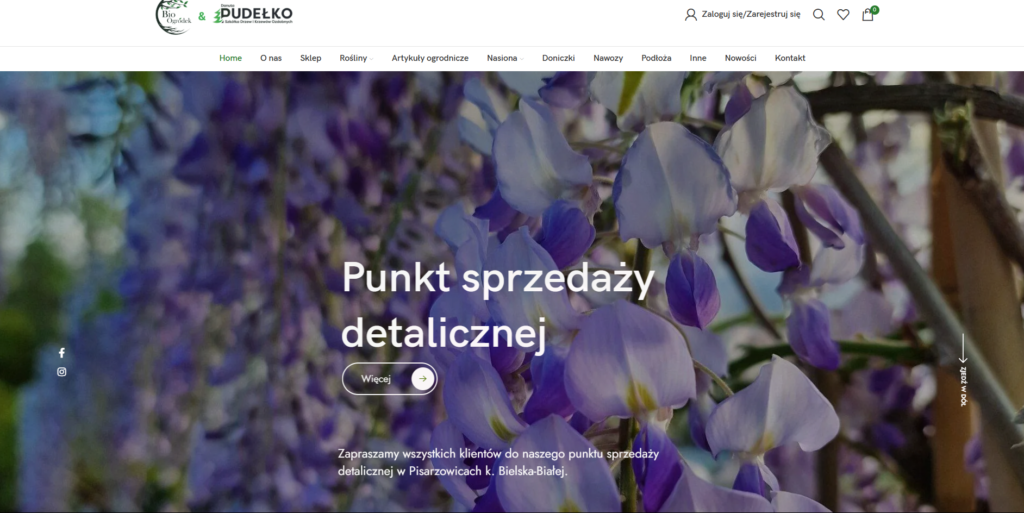This screenshot has height=513, width=1024.
Task: Visit the Instagram profile icon
Action: 61,372
